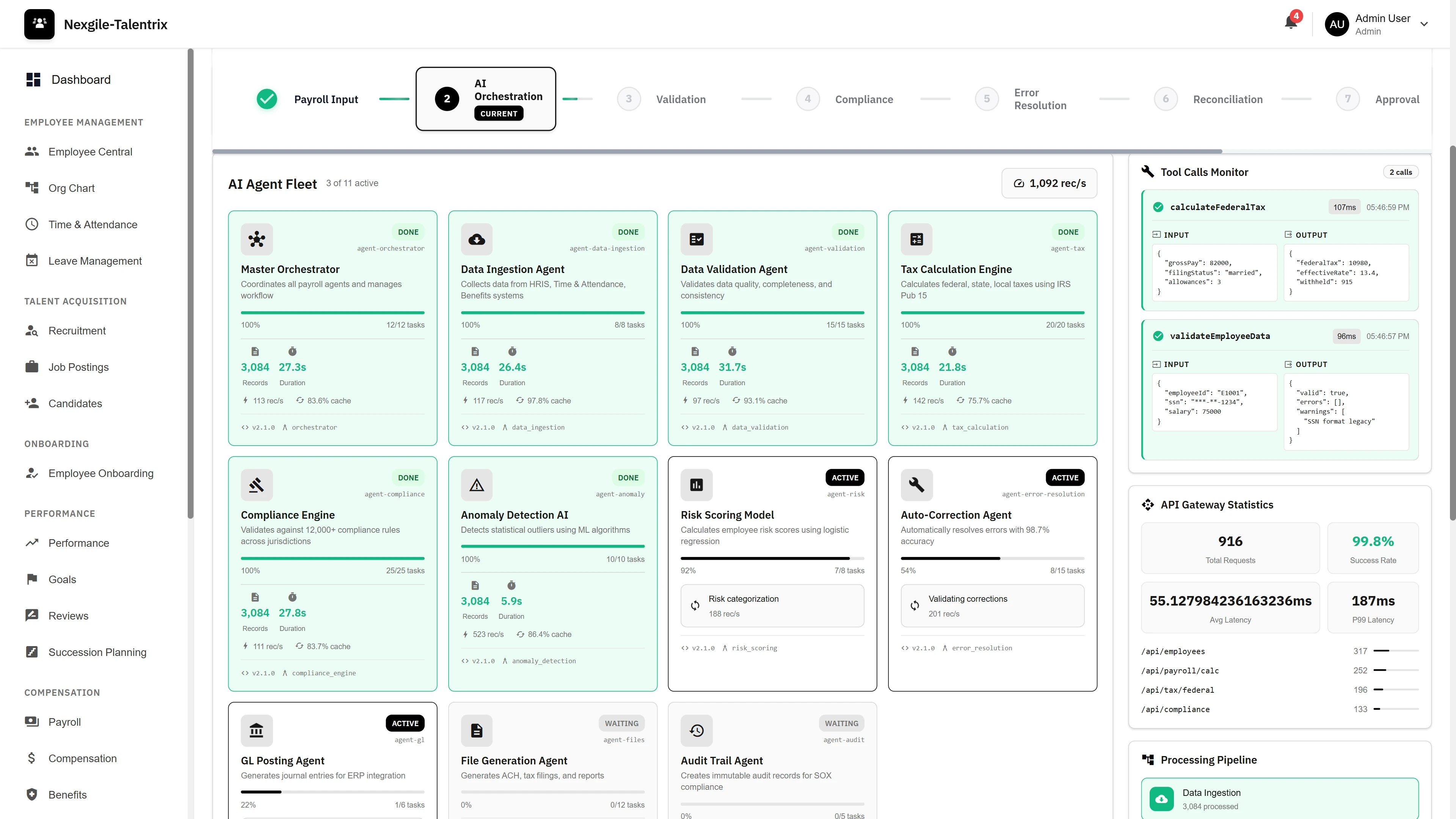This screenshot has height=819, width=1456.
Task: Click the Time & Attendance clock icon
Action: (x=33, y=224)
